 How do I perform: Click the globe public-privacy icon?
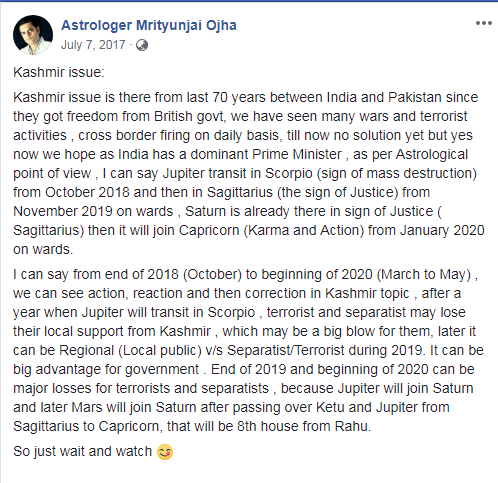coord(142,45)
